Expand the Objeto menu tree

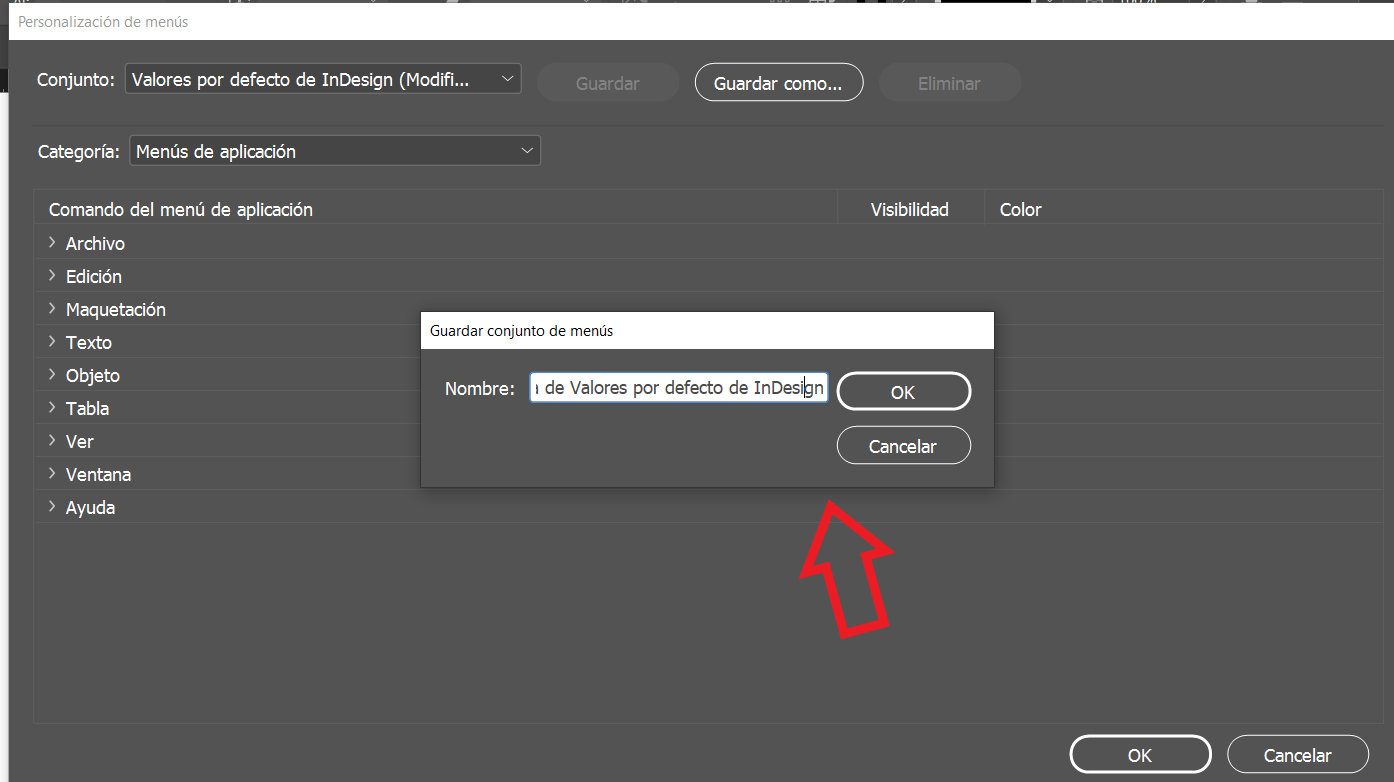(x=52, y=375)
